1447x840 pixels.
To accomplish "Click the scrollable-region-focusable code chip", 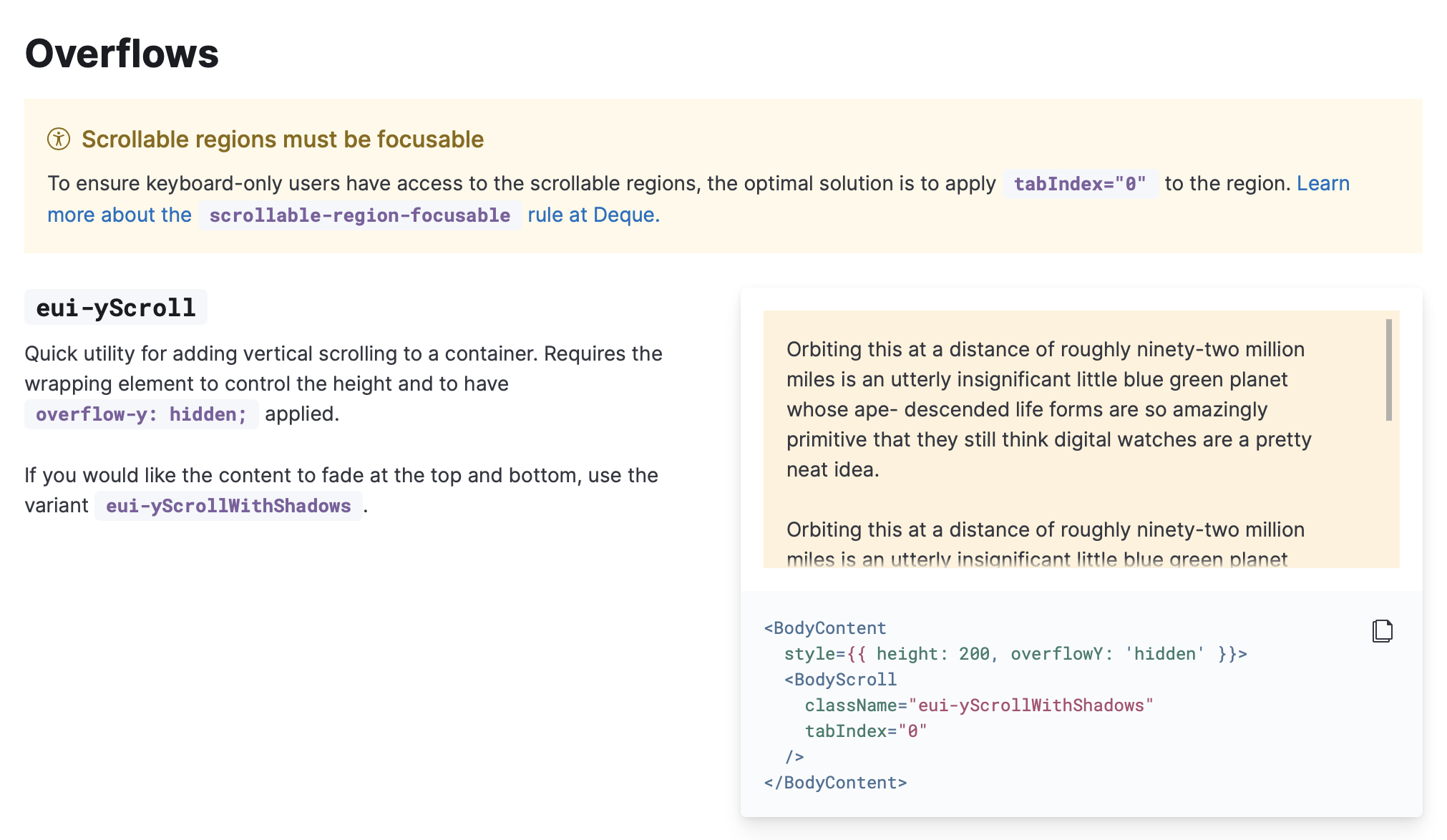I will click(x=360, y=215).
